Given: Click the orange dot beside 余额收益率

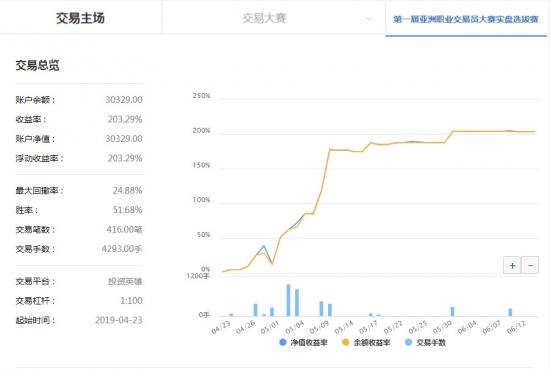Looking at the screenshot, I should (x=346, y=342).
